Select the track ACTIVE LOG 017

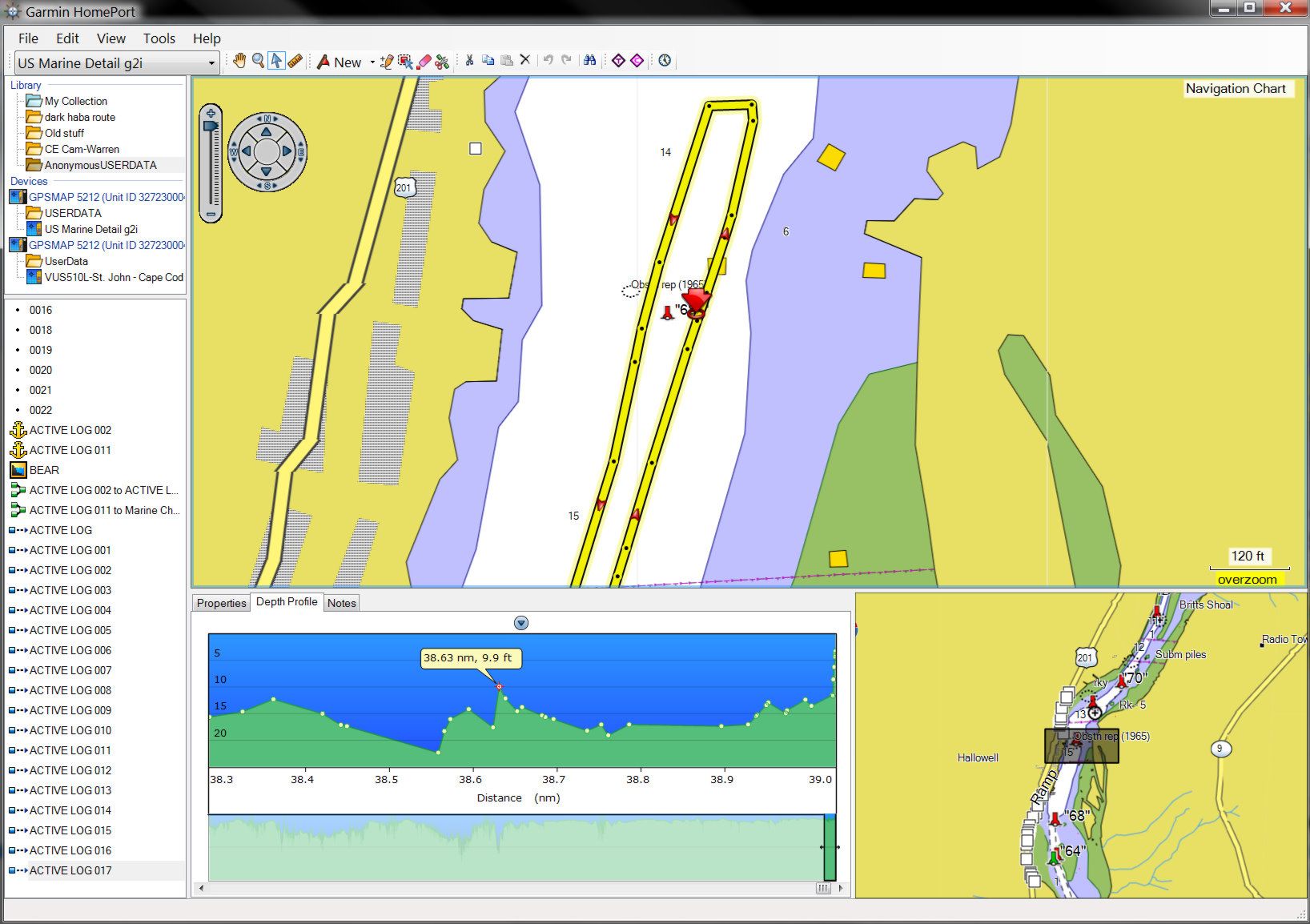pyautogui.click(x=70, y=870)
